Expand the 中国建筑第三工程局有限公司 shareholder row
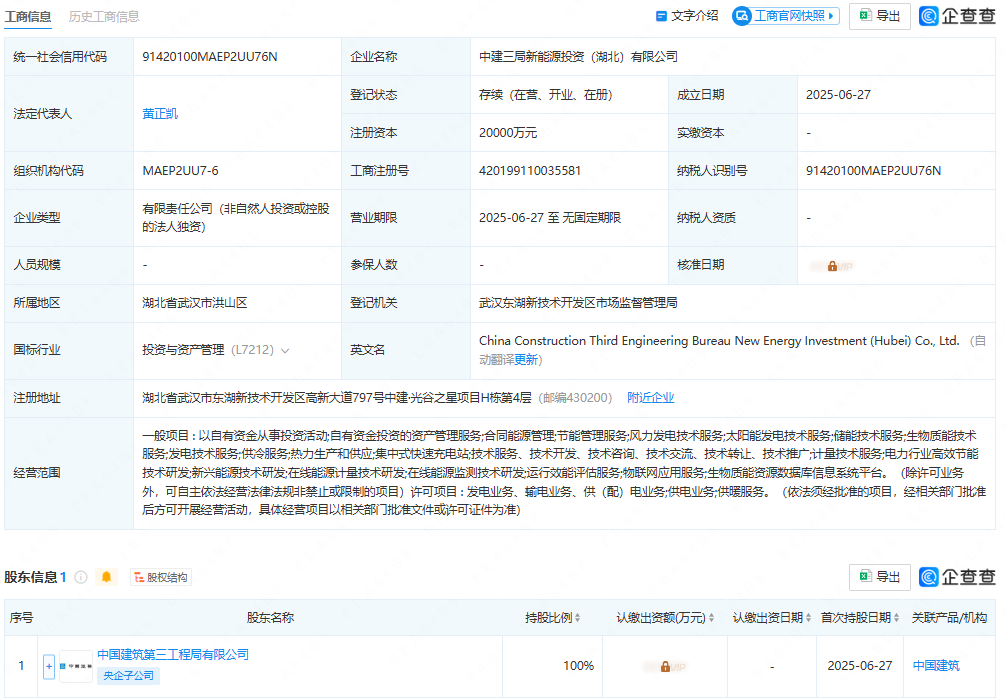The height and width of the screenshot is (700, 1006). (49, 667)
